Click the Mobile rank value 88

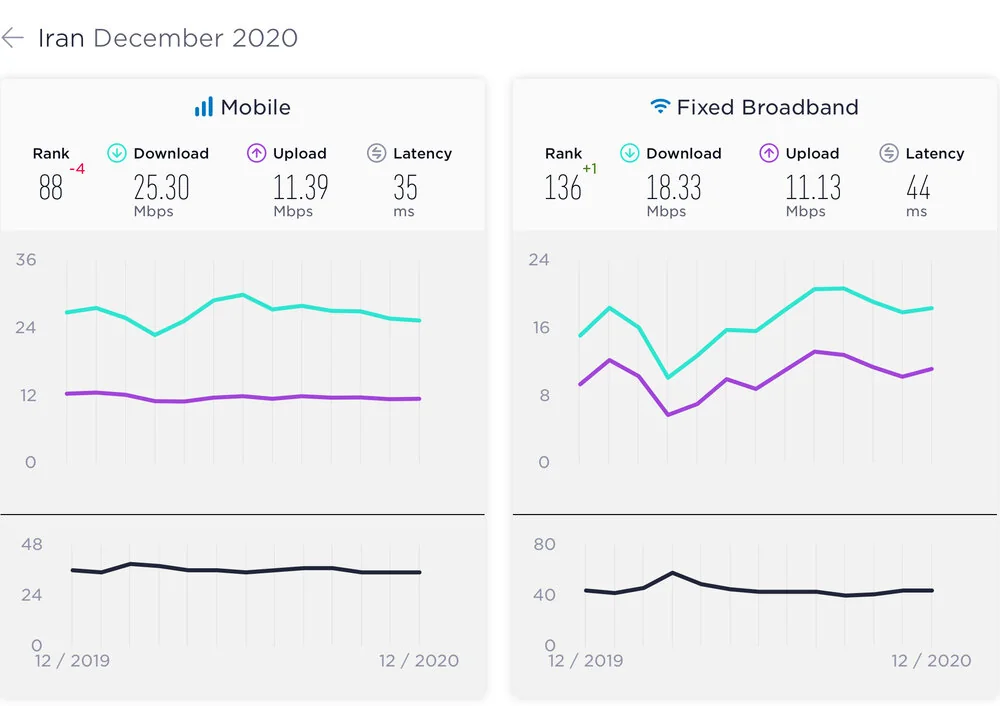(51, 187)
